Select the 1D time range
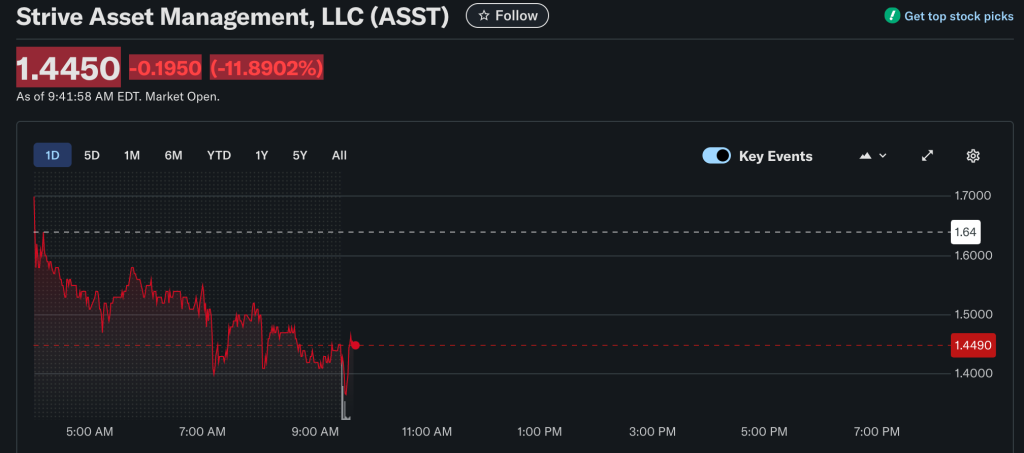The height and width of the screenshot is (453, 1024). [x=52, y=155]
